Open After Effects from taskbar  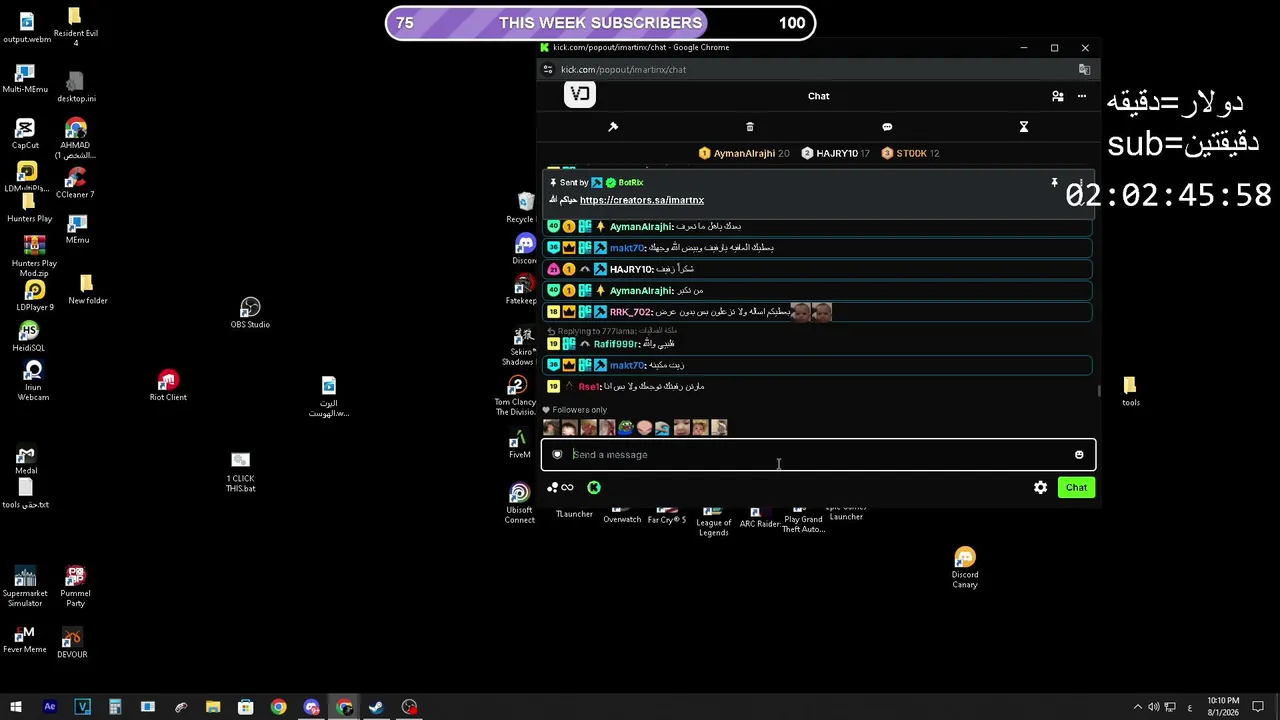pos(50,707)
